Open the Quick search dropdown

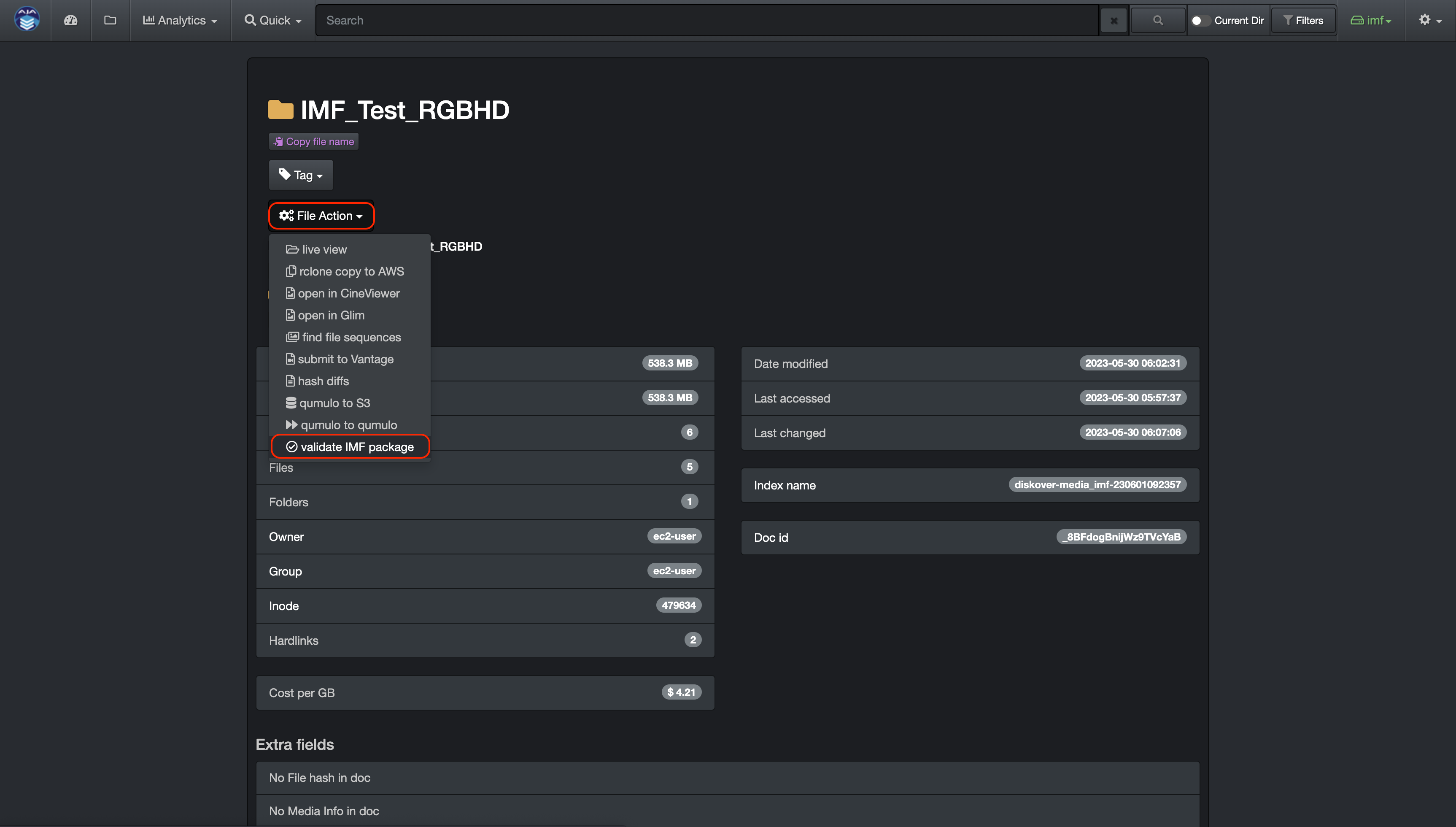pos(272,20)
